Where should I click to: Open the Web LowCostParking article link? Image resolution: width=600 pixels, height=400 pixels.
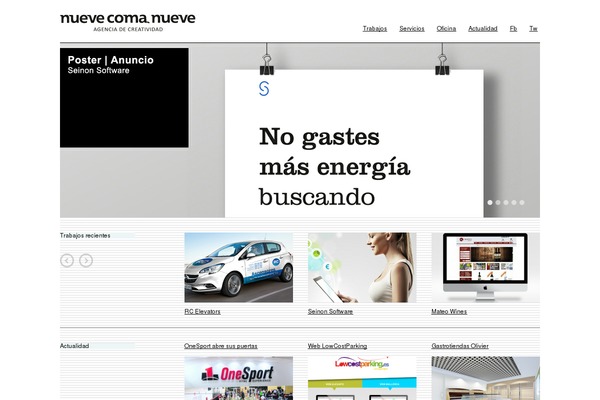point(337,346)
